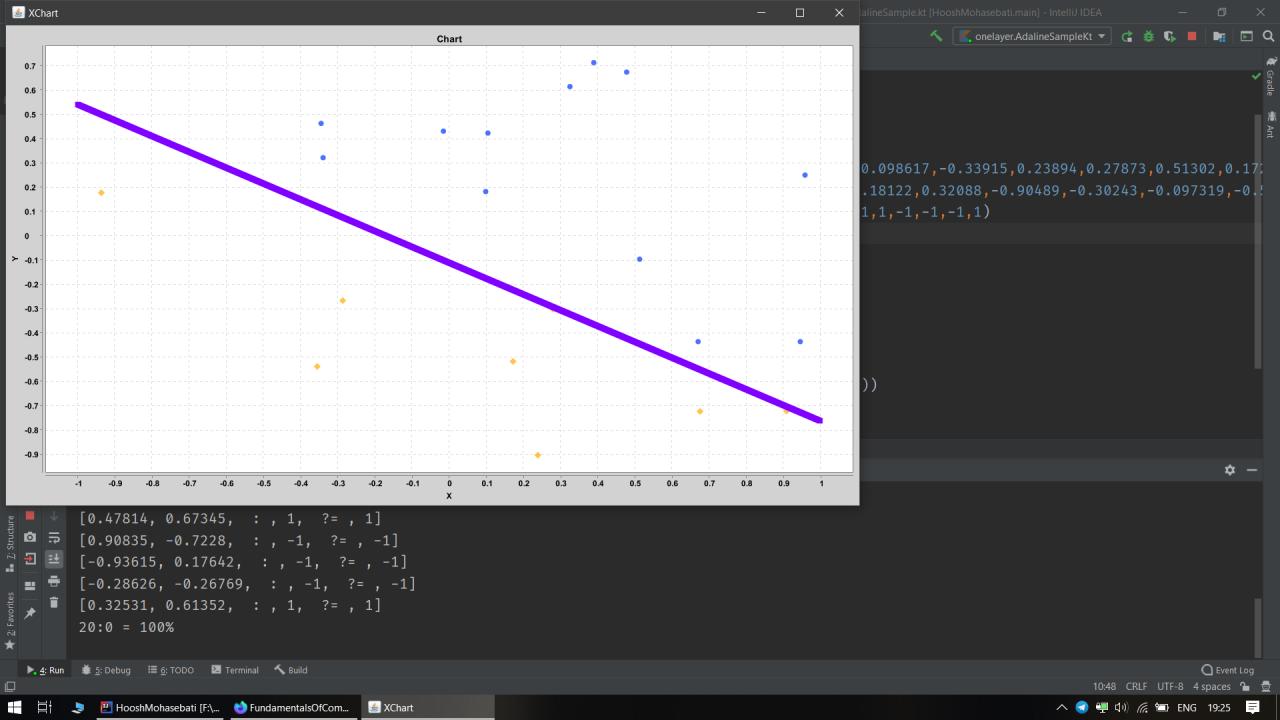Image resolution: width=1280 pixels, height=720 pixels.
Task: Click the purple line in the XChart plot
Action: (x=449, y=262)
